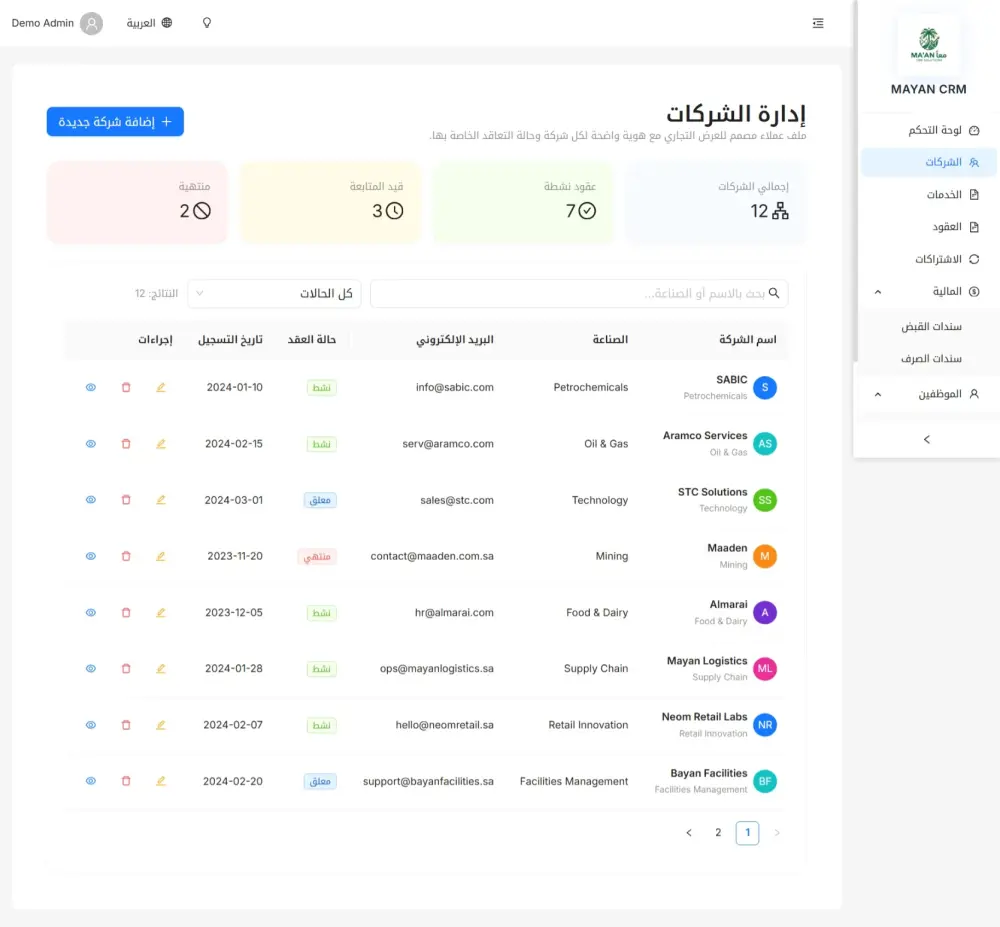Click the hamburger list icon above the table area
The height and width of the screenshot is (927, 1000).
(818, 23)
